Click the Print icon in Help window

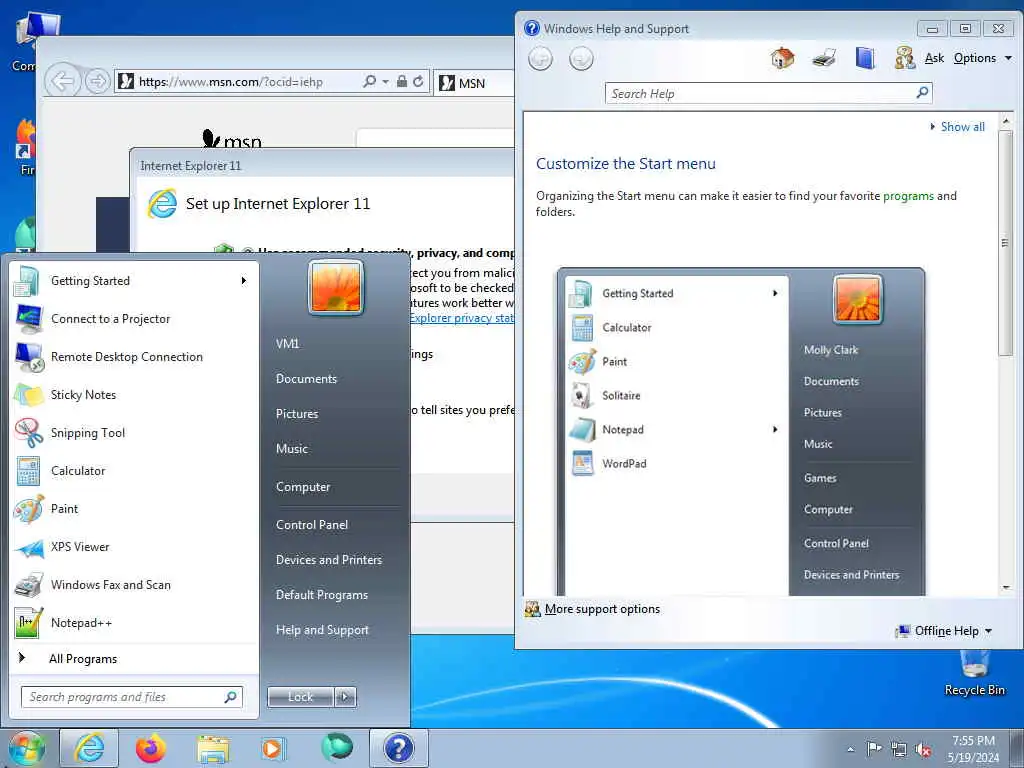click(824, 59)
